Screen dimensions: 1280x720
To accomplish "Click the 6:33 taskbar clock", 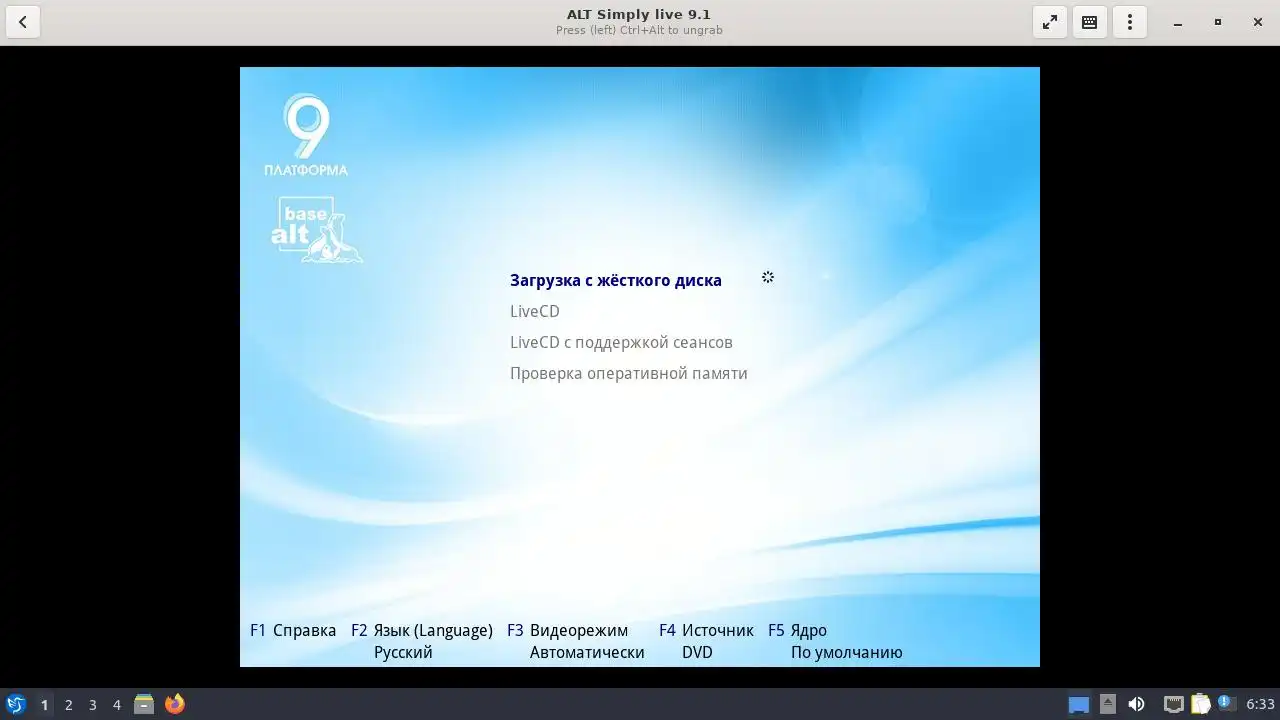I will click(1260, 705).
